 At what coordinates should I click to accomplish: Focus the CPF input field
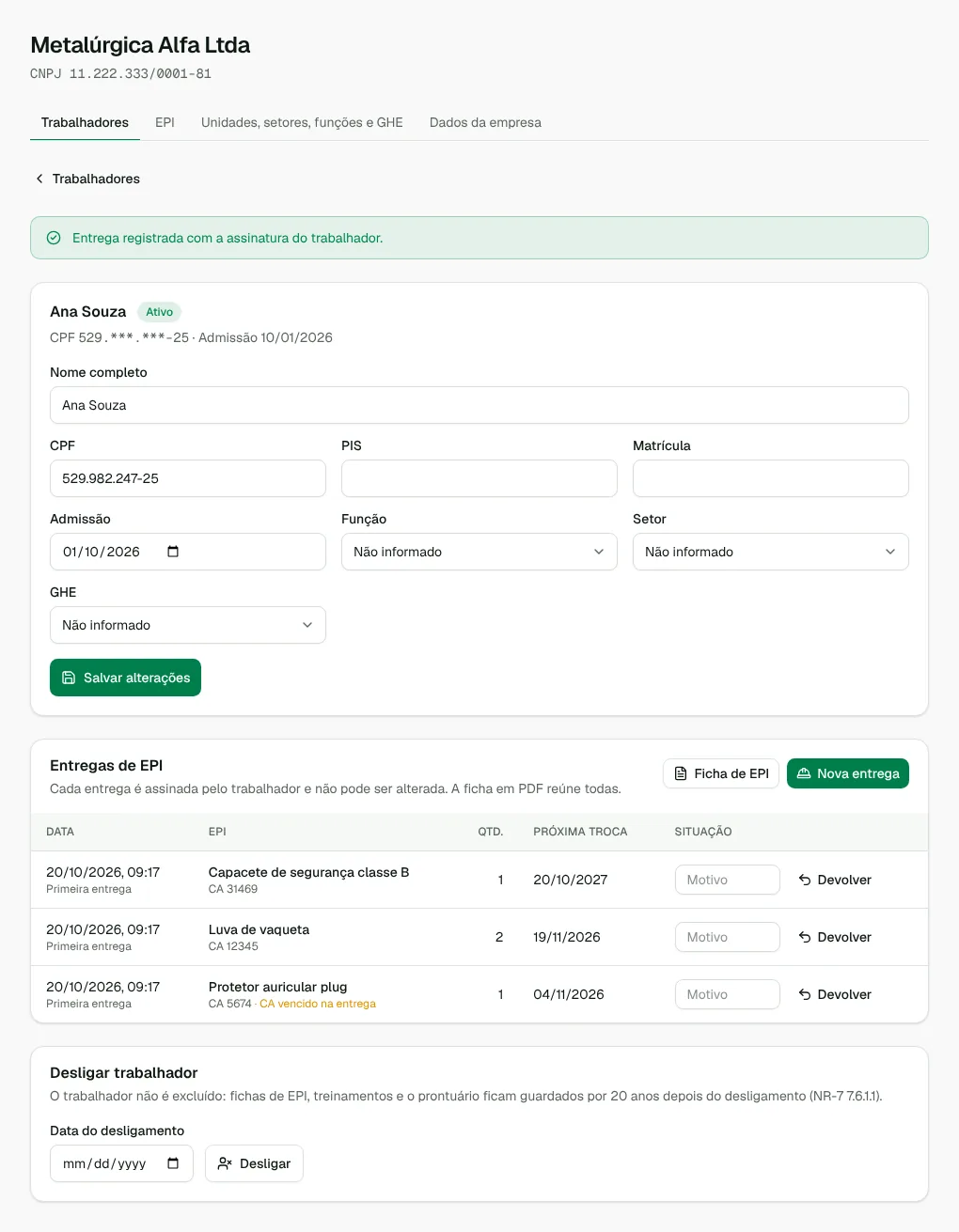click(x=188, y=478)
